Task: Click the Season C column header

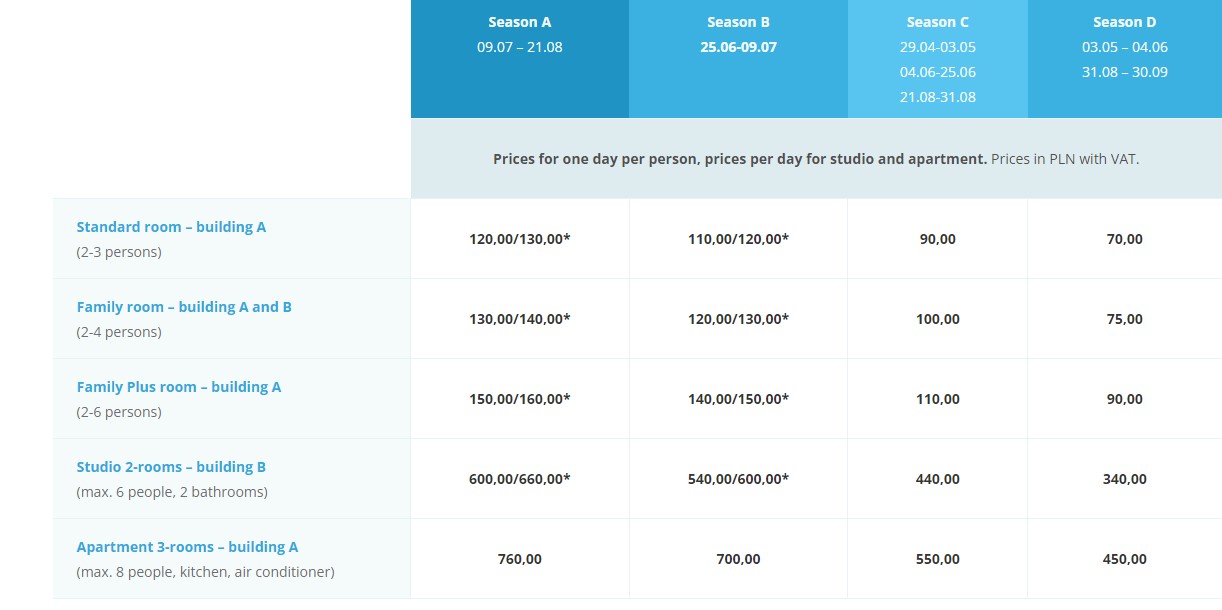Action: coord(937,22)
